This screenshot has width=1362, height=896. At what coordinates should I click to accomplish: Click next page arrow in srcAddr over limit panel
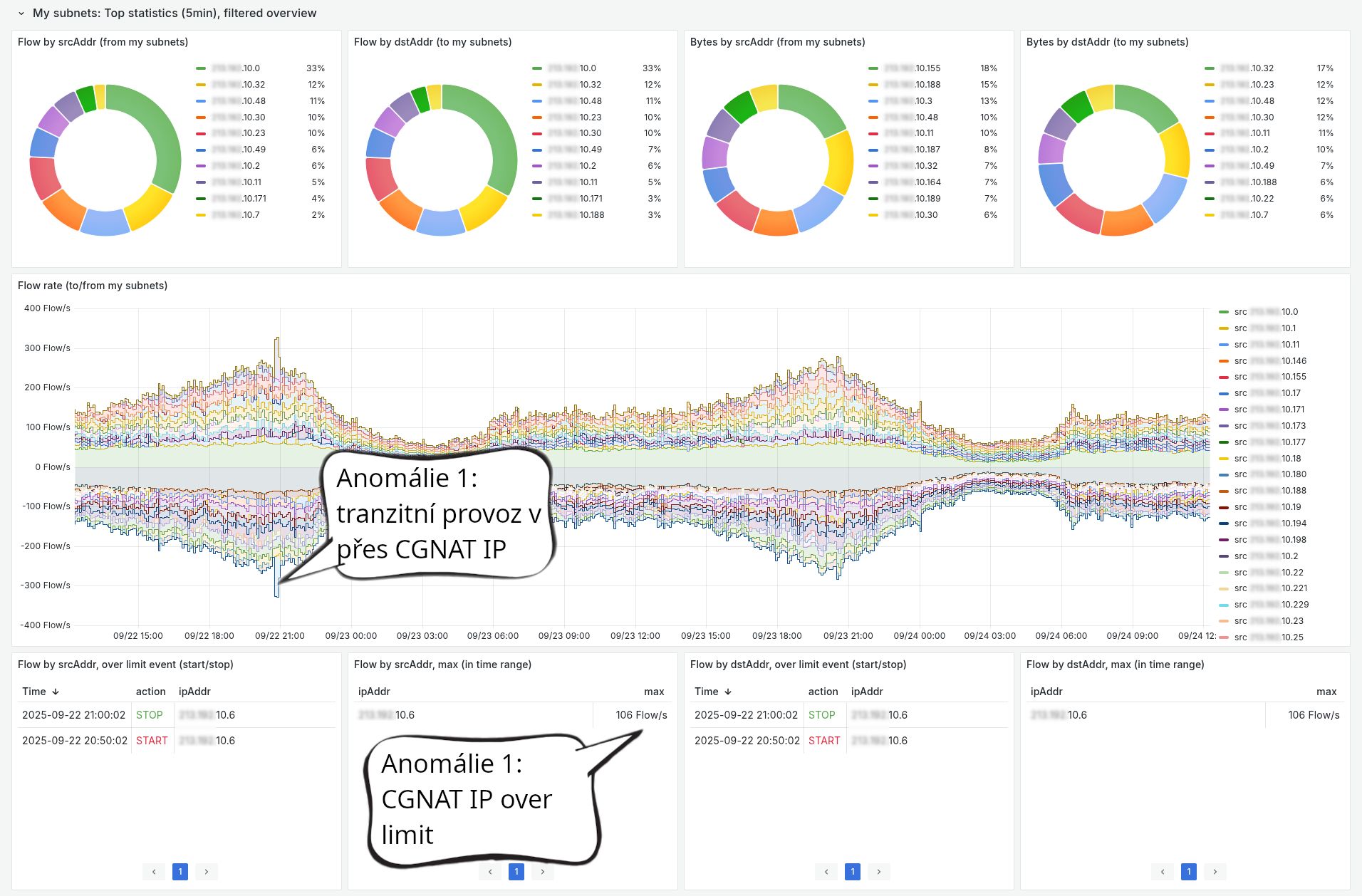click(206, 871)
